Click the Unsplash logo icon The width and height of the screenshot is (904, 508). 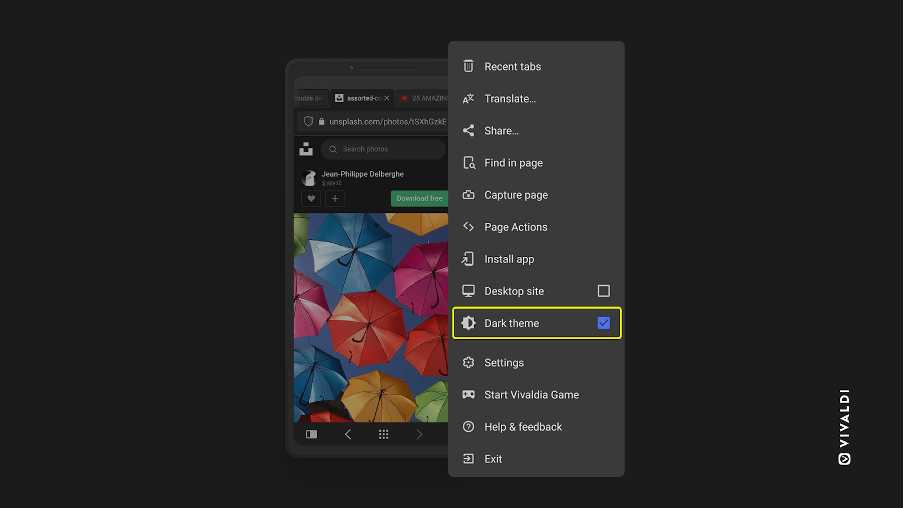[x=306, y=149]
